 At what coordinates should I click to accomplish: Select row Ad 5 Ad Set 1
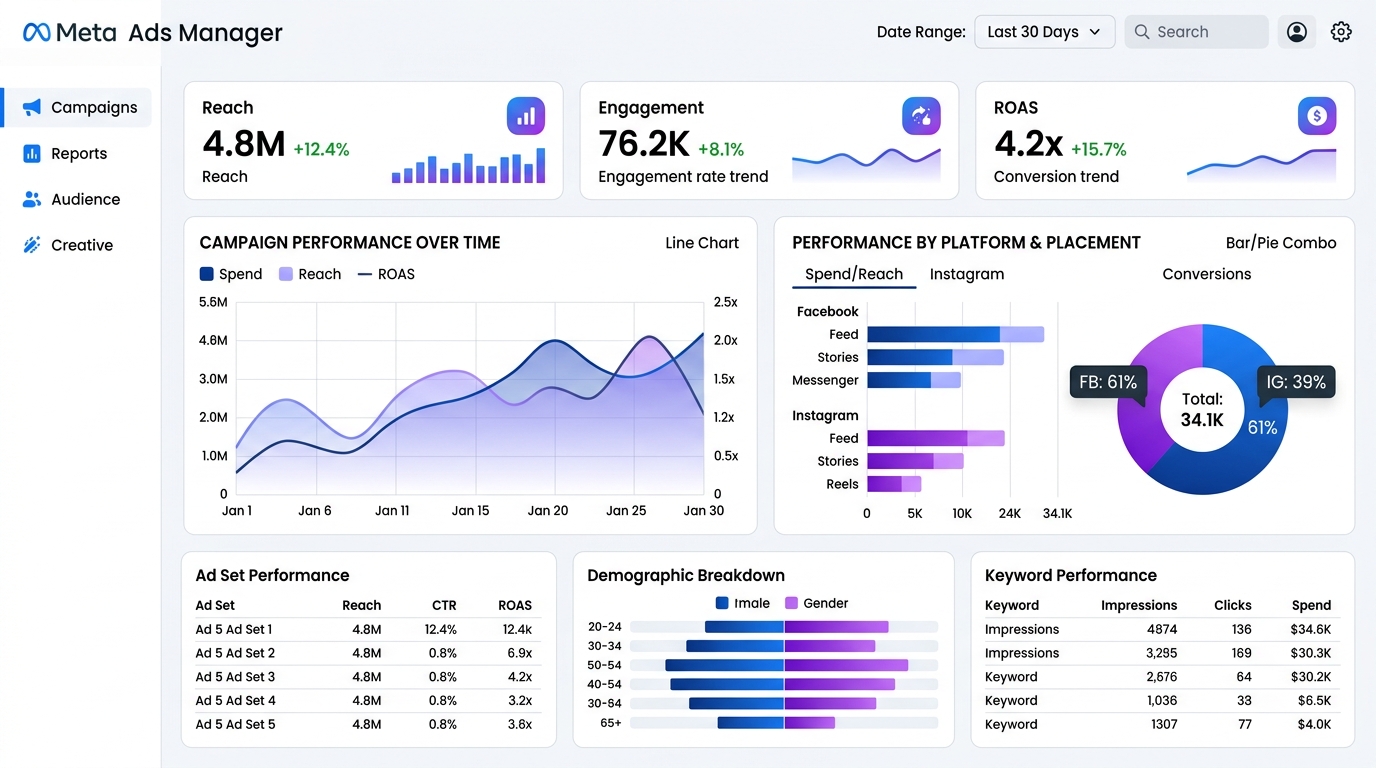(x=367, y=630)
